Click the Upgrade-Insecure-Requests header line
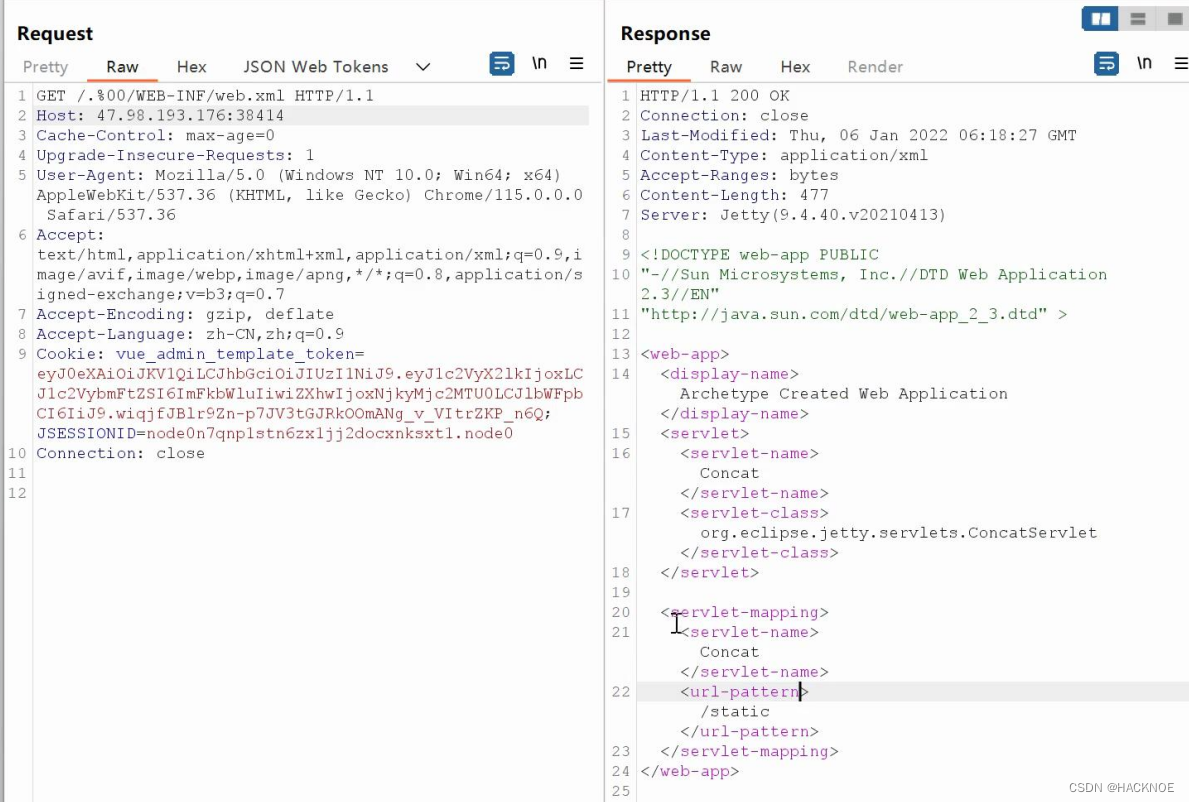Image resolution: width=1189 pixels, height=802 pixels. click(175, 155)
